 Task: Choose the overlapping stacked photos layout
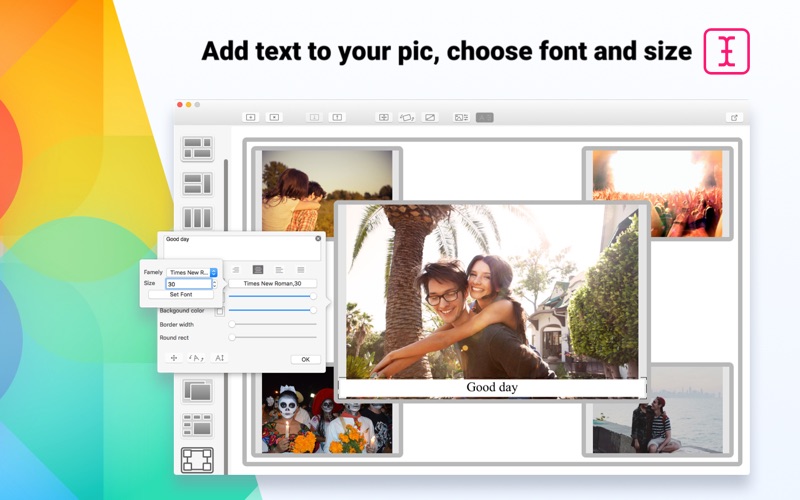click(197, 391)
